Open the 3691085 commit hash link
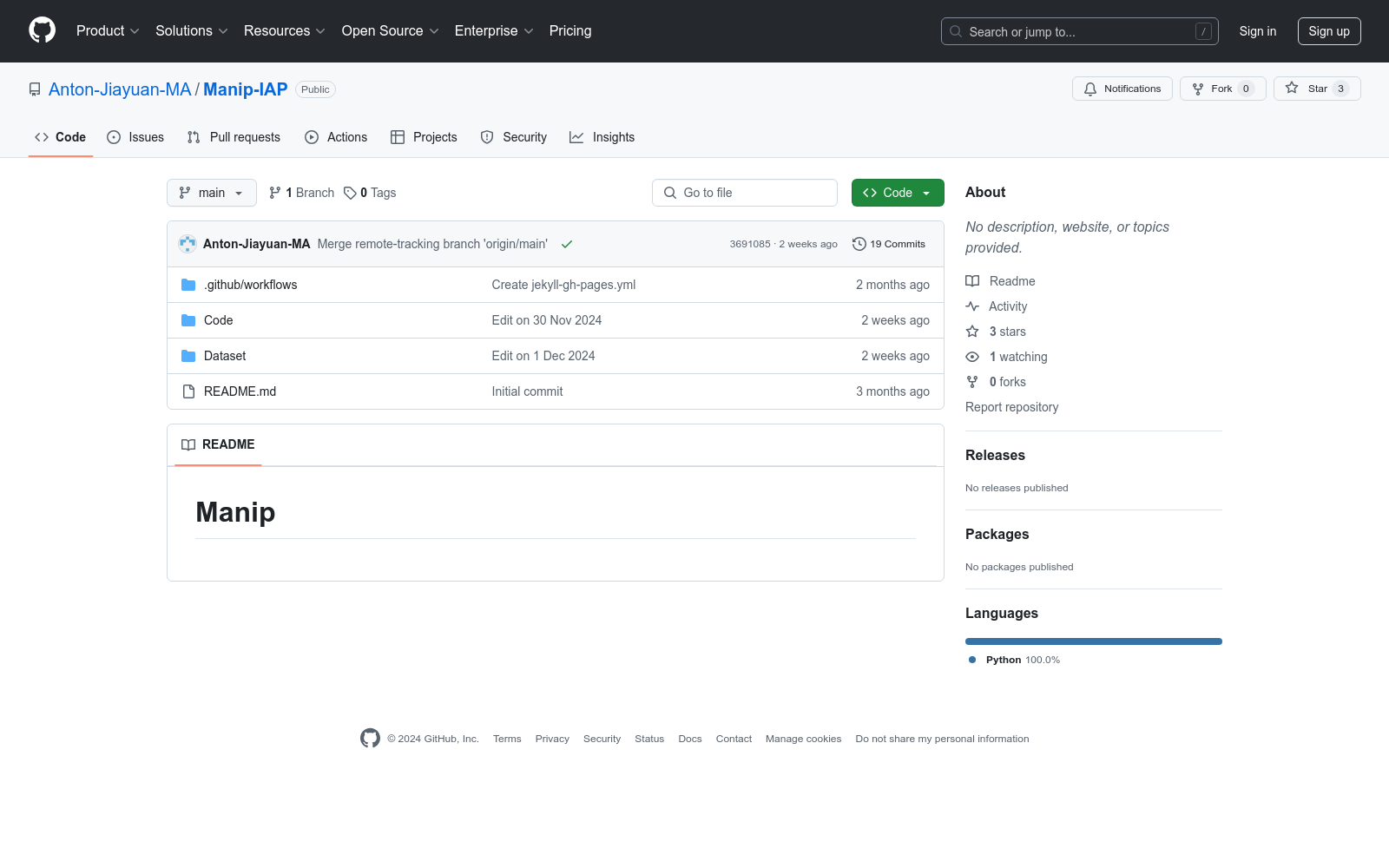Viewport: 1389px width, 868px height. pyautogui.click(x=750, y=244)
